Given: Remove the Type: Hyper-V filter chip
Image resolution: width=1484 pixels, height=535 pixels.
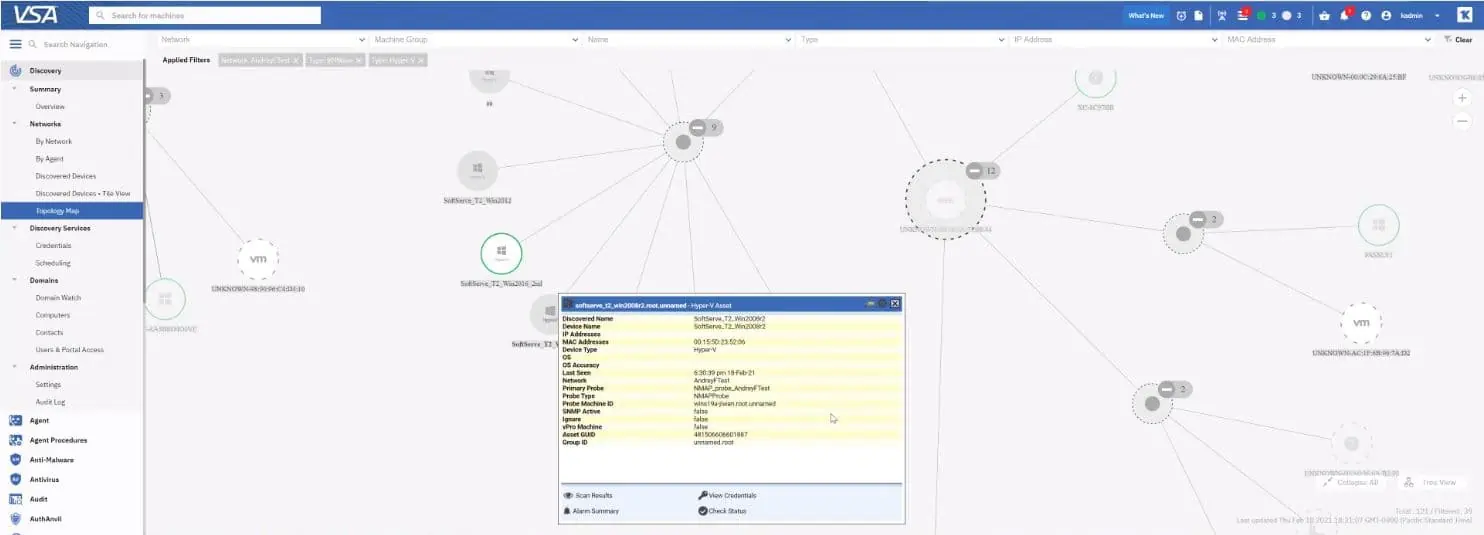Looking at the screenshot, I should (421, 60).
